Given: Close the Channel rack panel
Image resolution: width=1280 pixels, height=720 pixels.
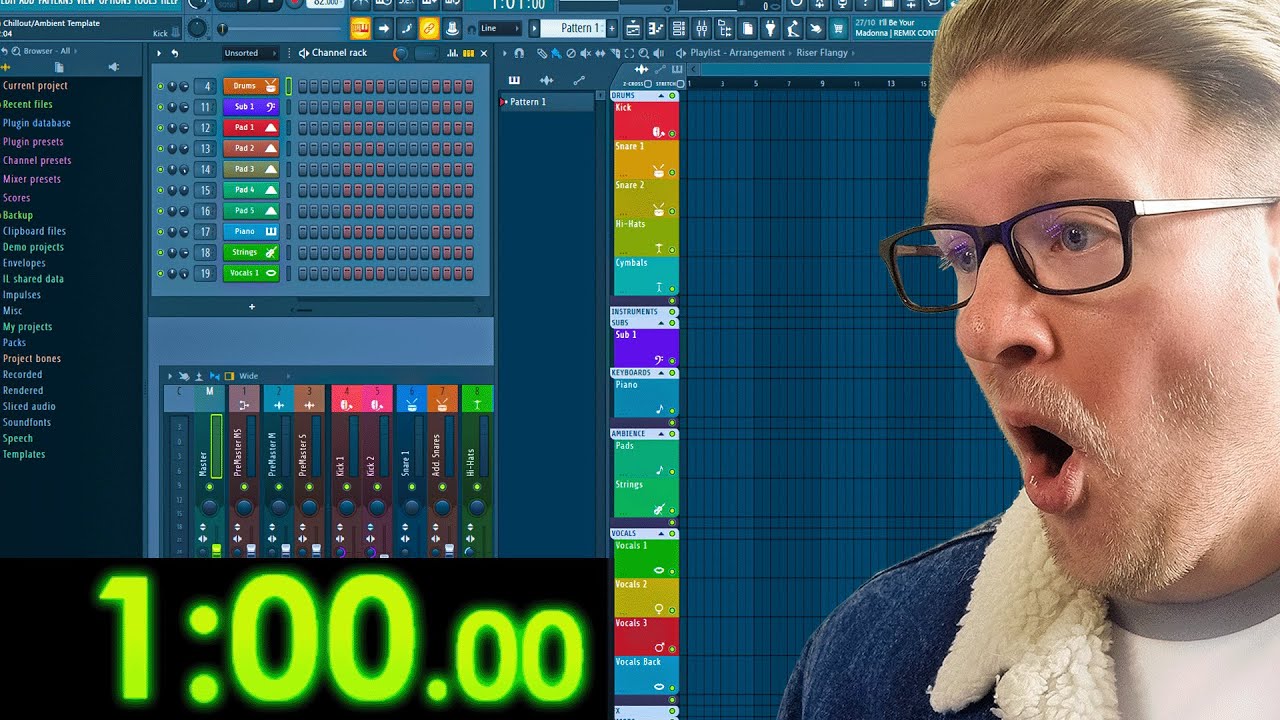Looking at the screenshot, I should click(485, 53).
